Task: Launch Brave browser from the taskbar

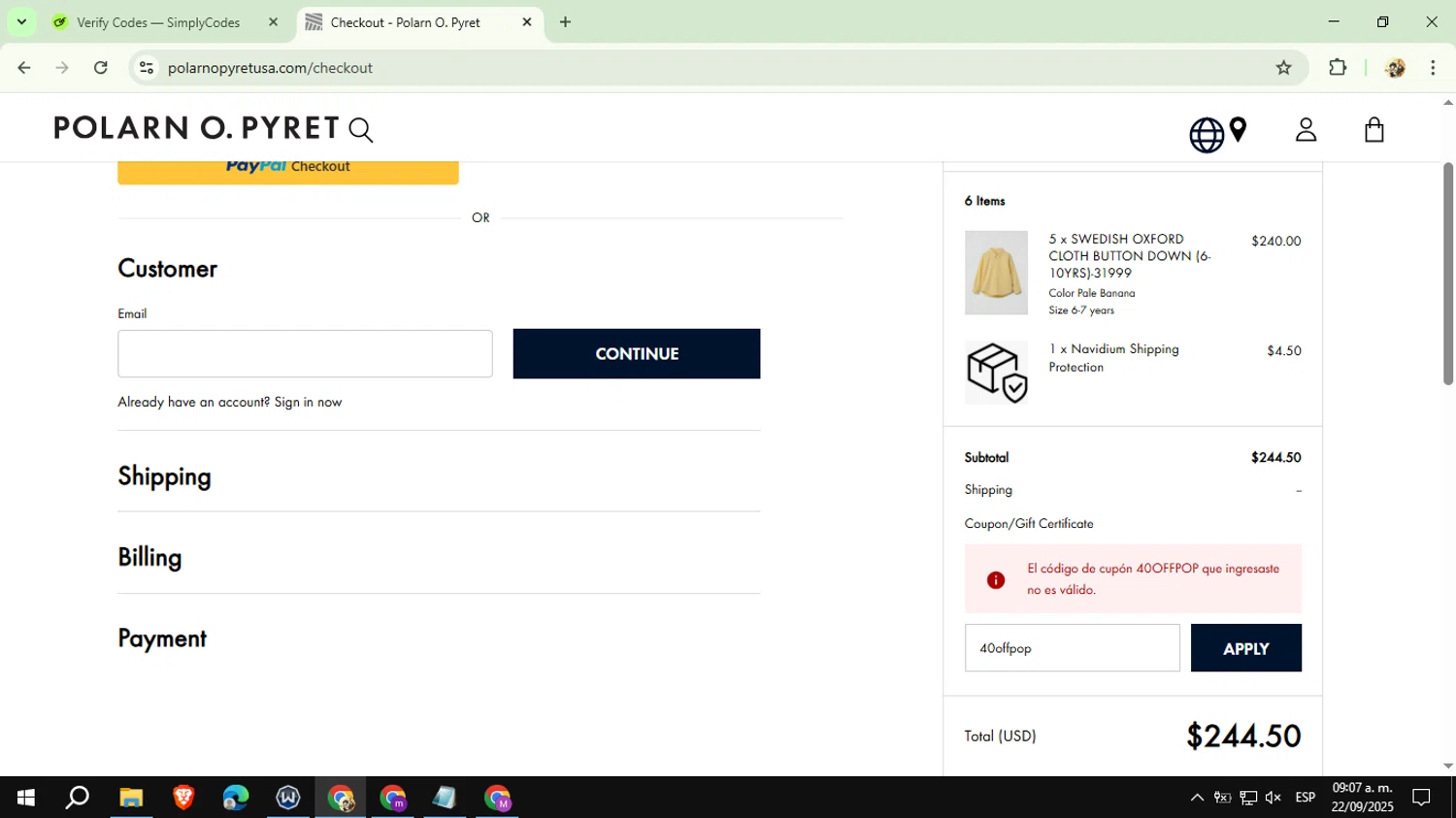Action: (x=183, y=798)
